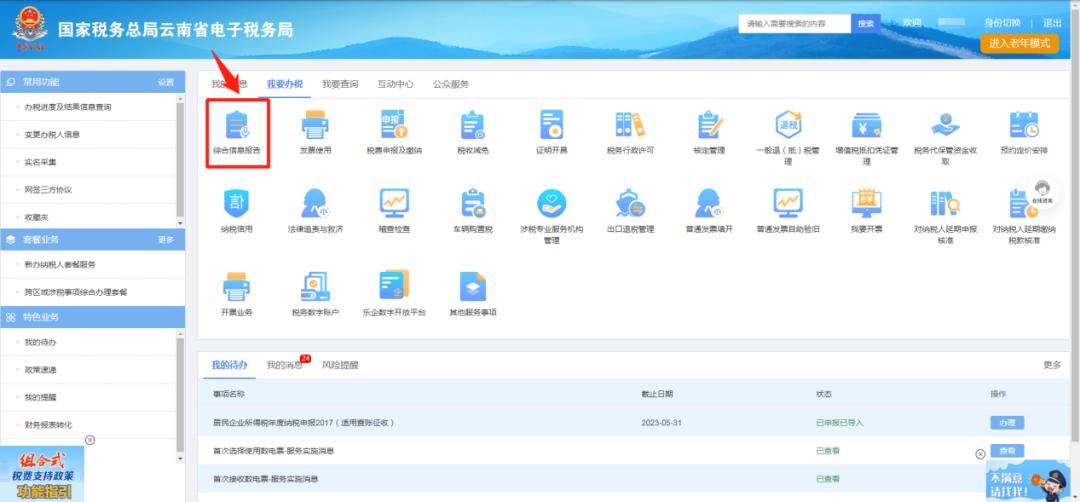Image resolution: width=1080 pixels, height=502 pixels.
Task: Open 普通发票自助验旧 icon
Action: 788,203
